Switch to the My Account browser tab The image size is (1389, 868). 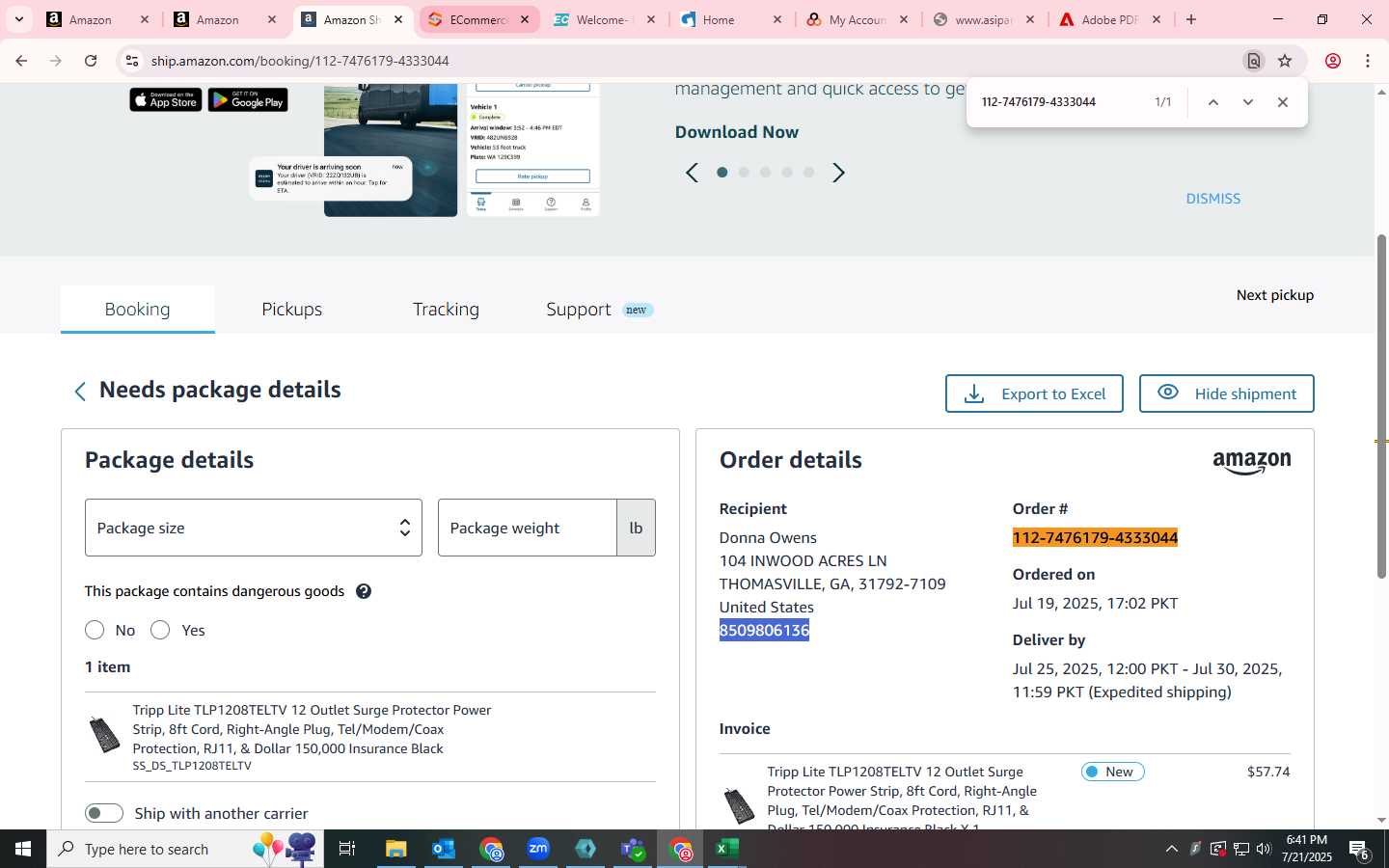pyautogui.click(x=857, y=19)
